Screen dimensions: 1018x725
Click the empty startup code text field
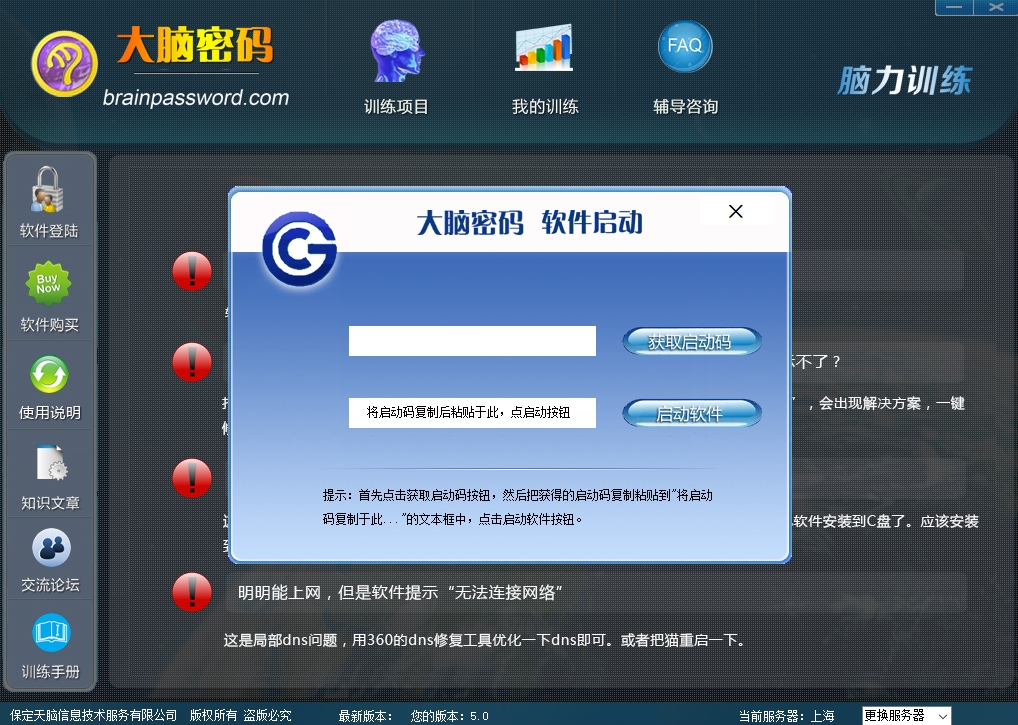tap(472, 341)
